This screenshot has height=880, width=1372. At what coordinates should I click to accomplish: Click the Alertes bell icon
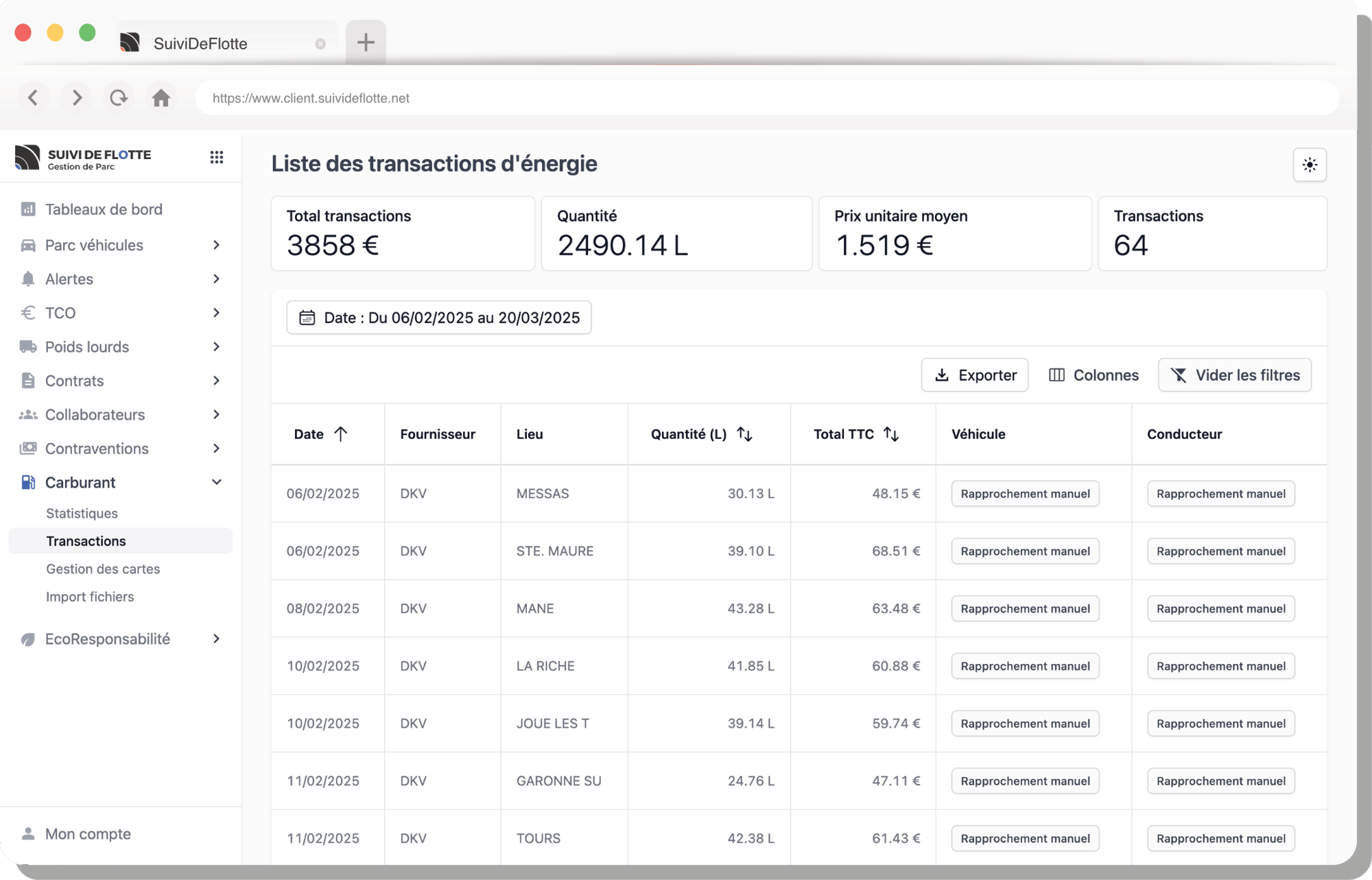click(x=28, y=278)
